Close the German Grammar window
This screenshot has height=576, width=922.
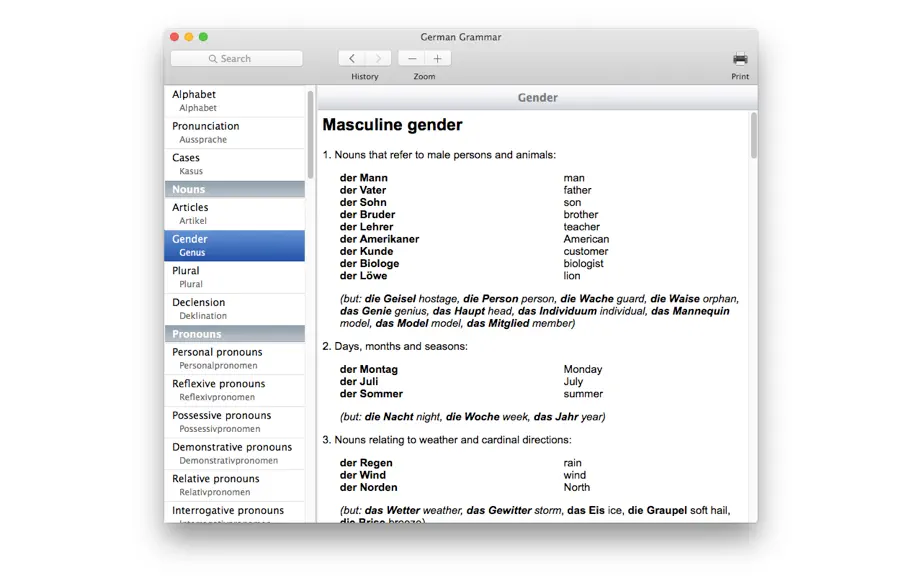tap(175, 36)
